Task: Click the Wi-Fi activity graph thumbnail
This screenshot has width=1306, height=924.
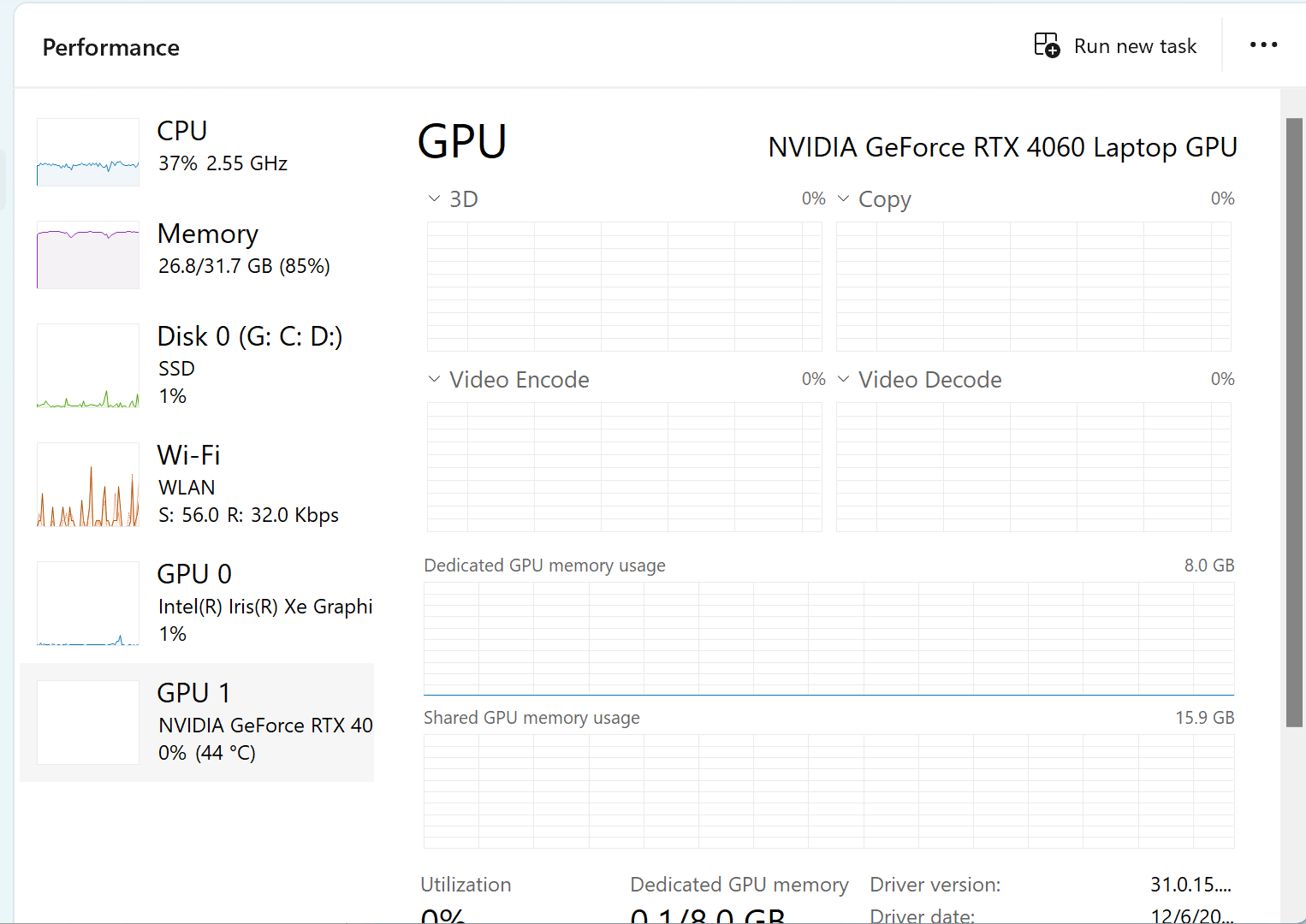Action: (x=88, y=485)
